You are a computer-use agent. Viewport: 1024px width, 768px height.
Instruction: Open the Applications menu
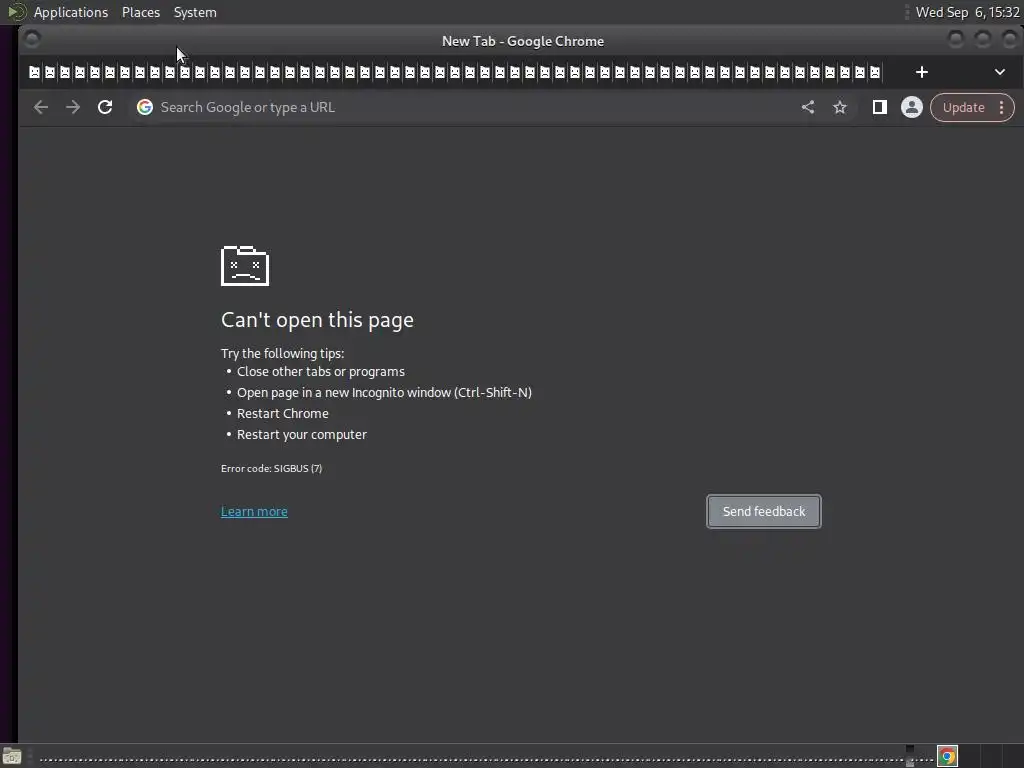click(x=71, y=12)
